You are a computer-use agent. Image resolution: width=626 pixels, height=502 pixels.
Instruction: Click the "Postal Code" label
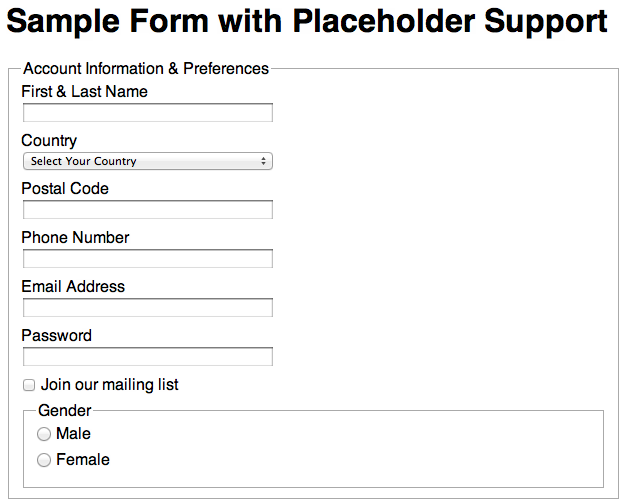coord(65,189)
